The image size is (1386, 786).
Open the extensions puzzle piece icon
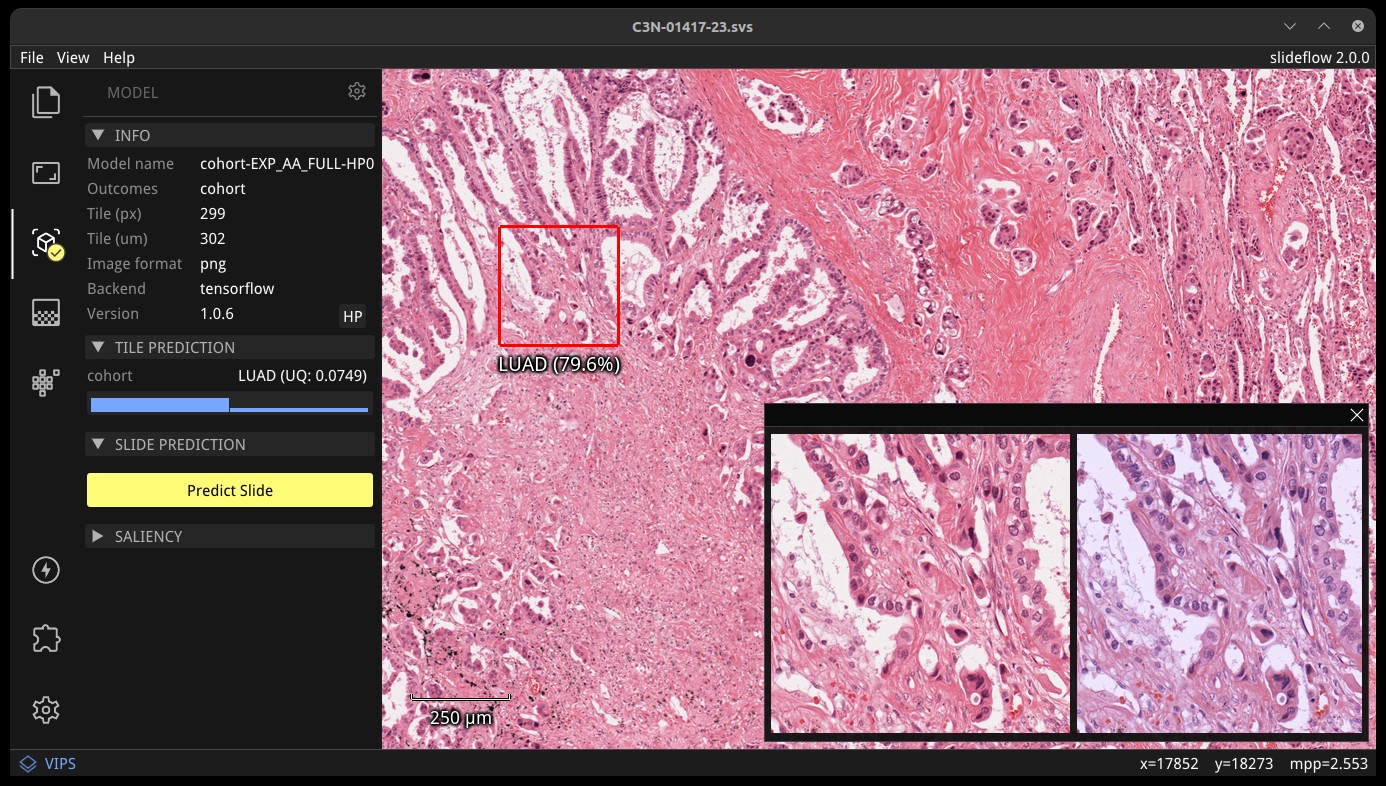(46, 639)
